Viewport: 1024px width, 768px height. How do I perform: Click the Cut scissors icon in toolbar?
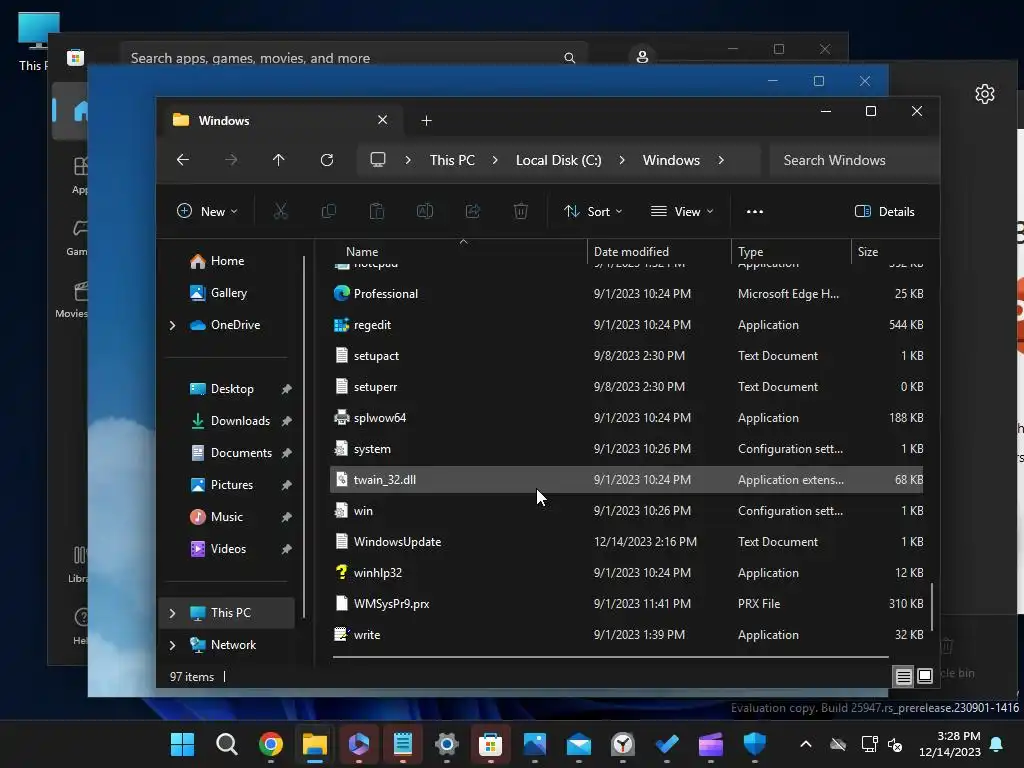click(280, 211)
